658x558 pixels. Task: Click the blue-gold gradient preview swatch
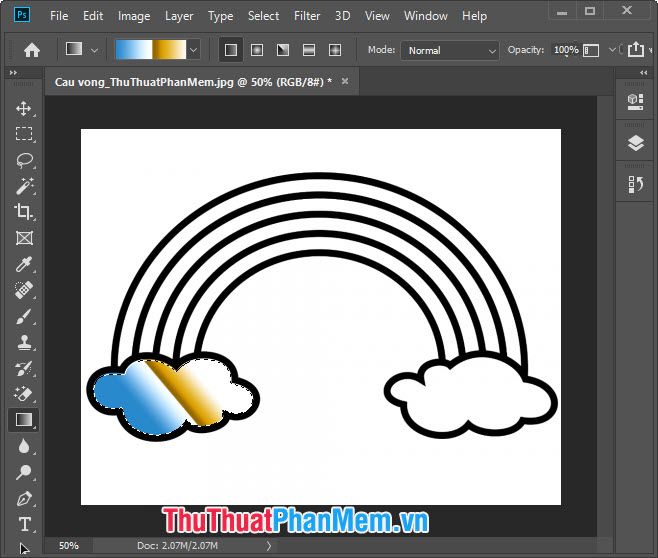pos(150,50)
